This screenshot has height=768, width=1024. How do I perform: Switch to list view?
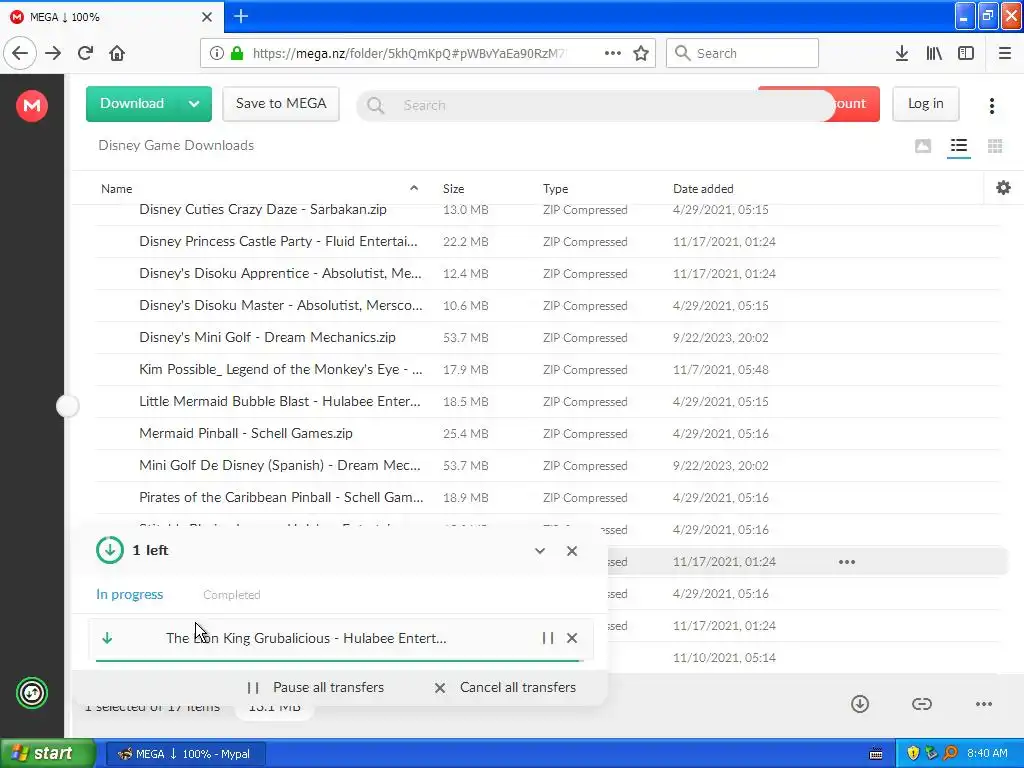pos(959,146)
